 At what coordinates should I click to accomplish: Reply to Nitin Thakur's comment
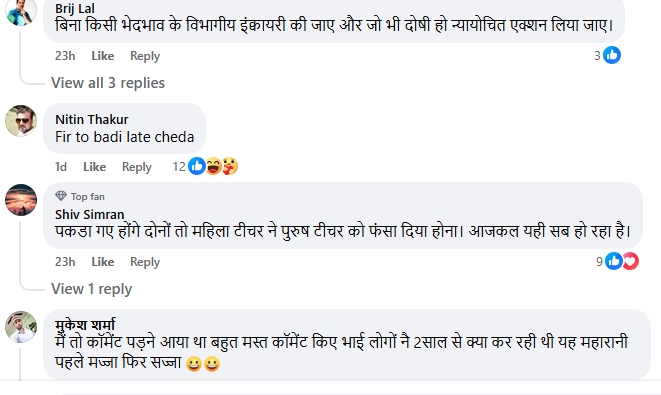pos(137,167)
